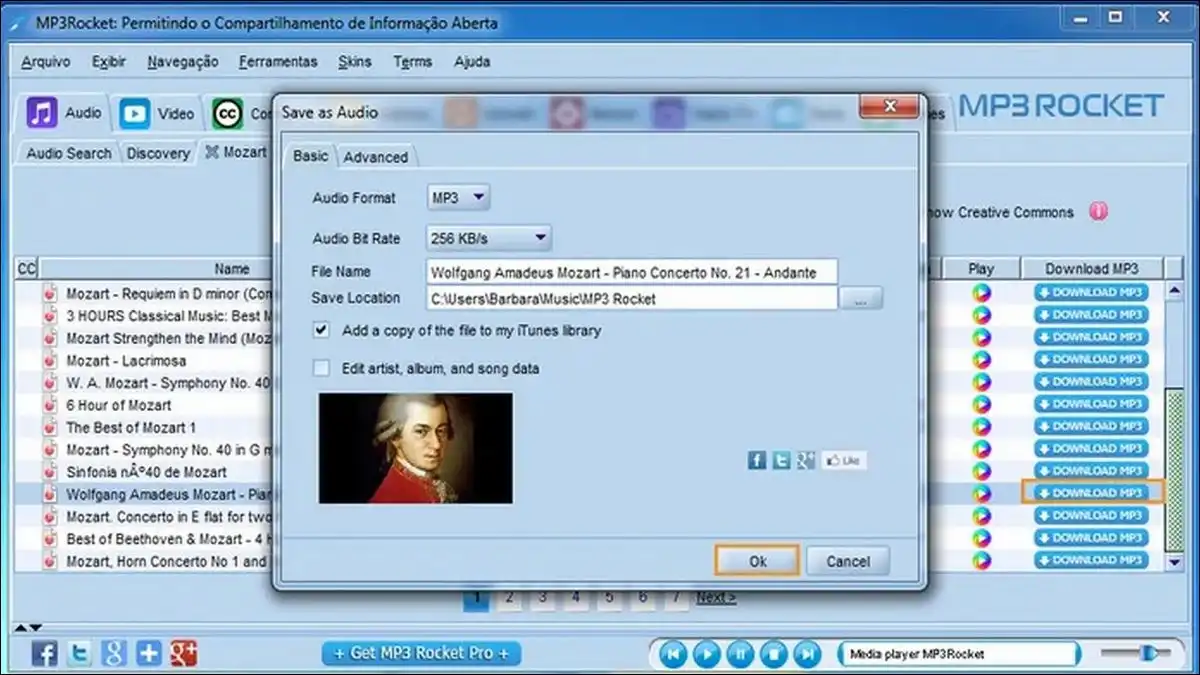Open the Ajuda menu
The width and height of the screenshot is (1200, 675).
coord(472,61)
